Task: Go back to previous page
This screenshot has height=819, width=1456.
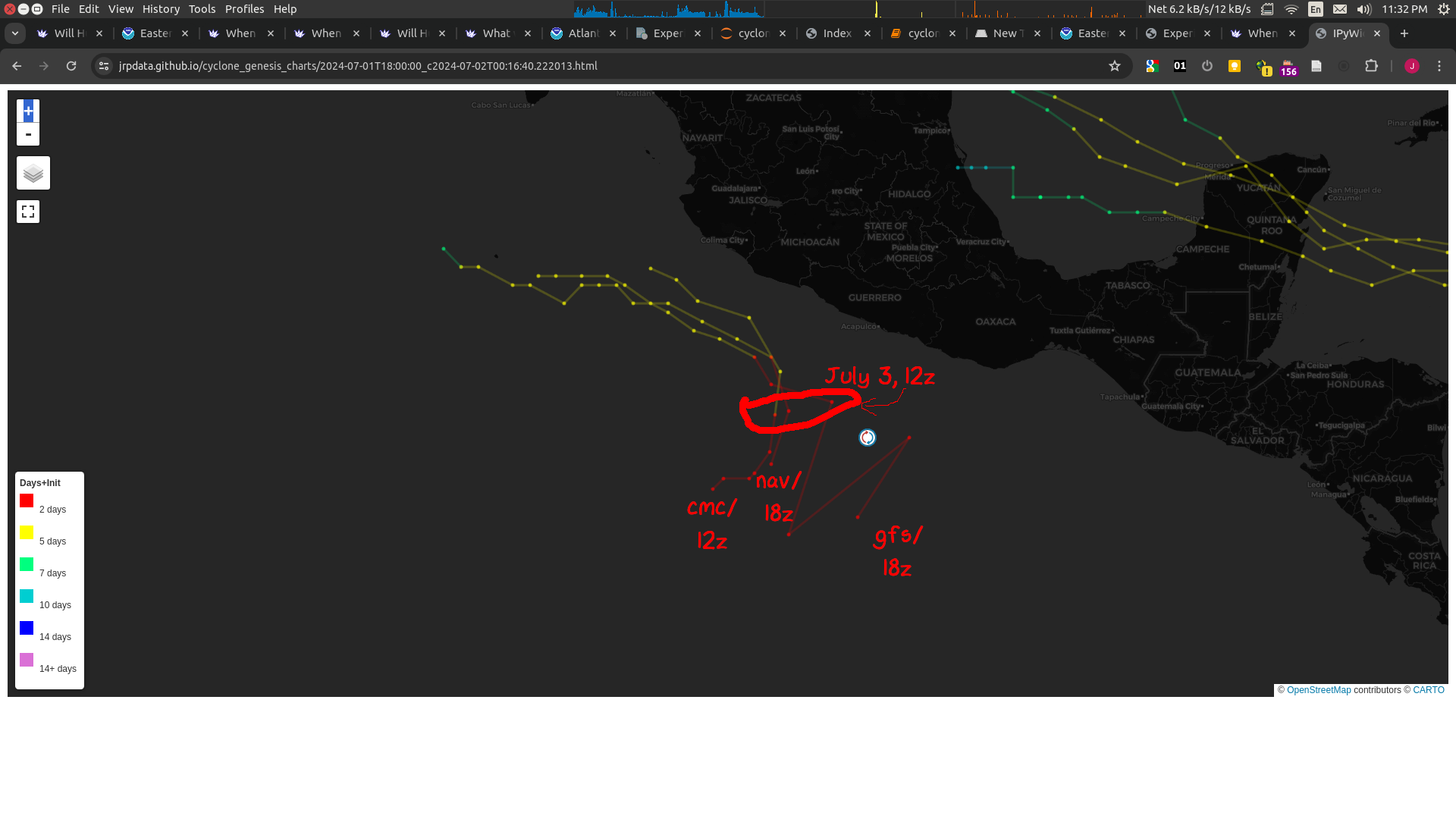Action: pos(17,66)
